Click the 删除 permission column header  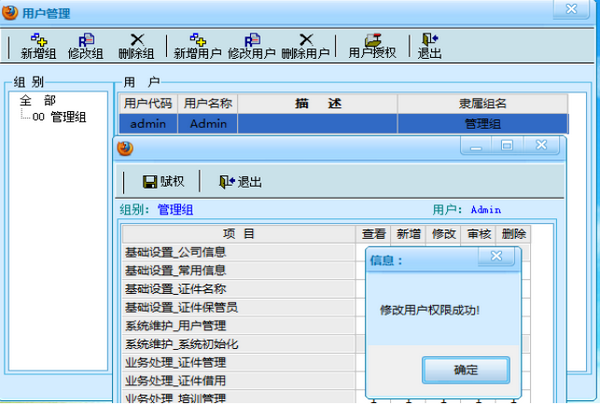(x=514, y=234)
